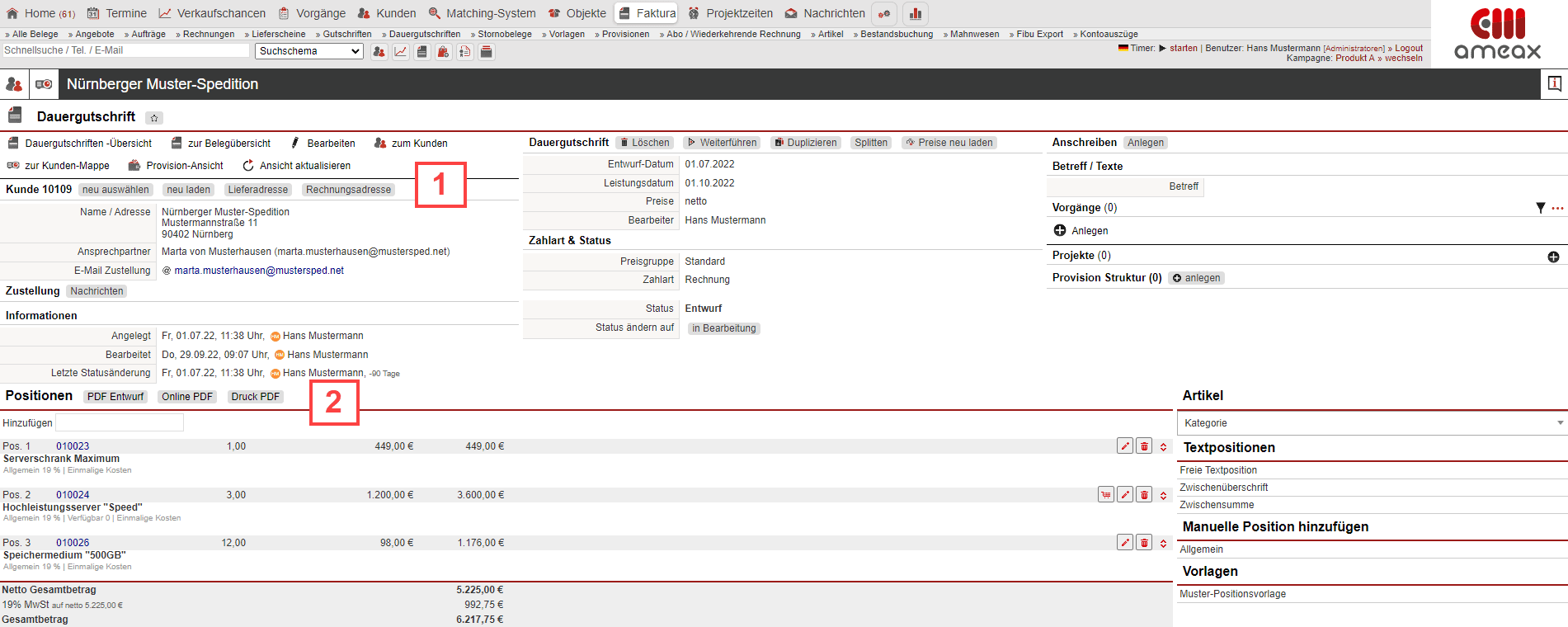
Task: Delete position 2 with trash icon
Action: pyautogui.click(x=1144, y=495)
